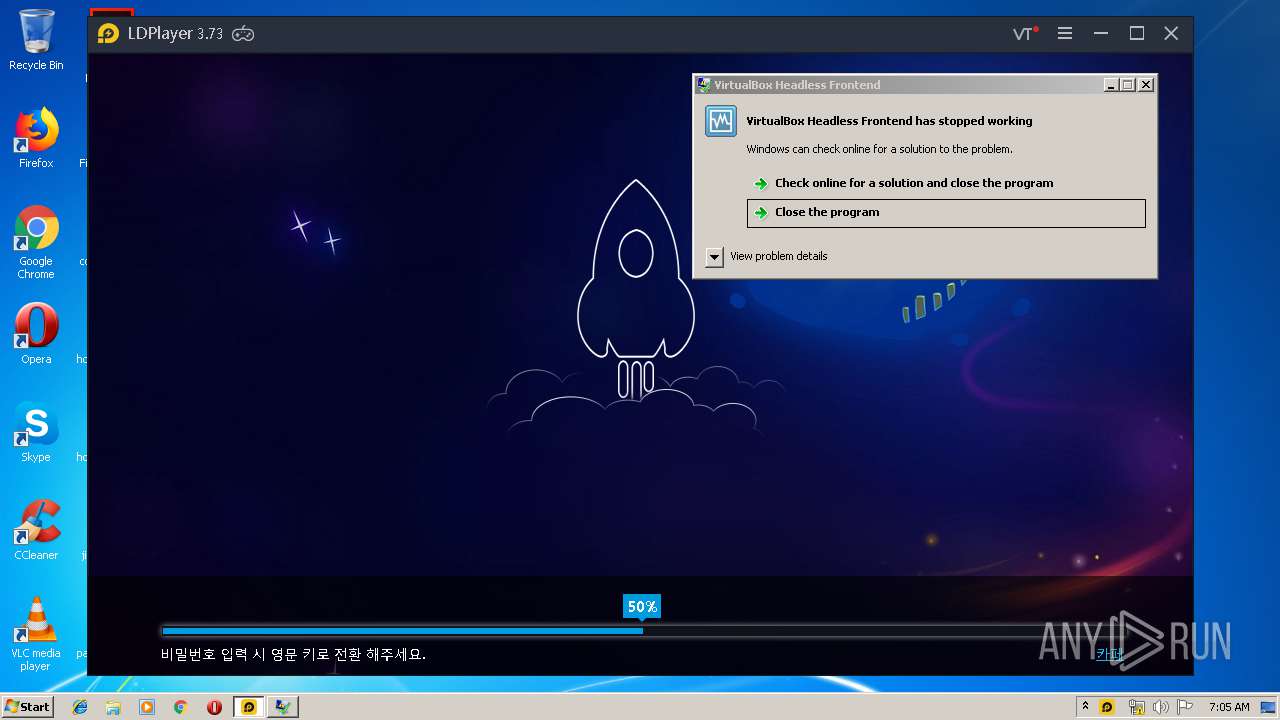Screen dimensions: 1280x720
Task: Switch to LDPlayer taskbar button
Action: [x=249, y=707]
